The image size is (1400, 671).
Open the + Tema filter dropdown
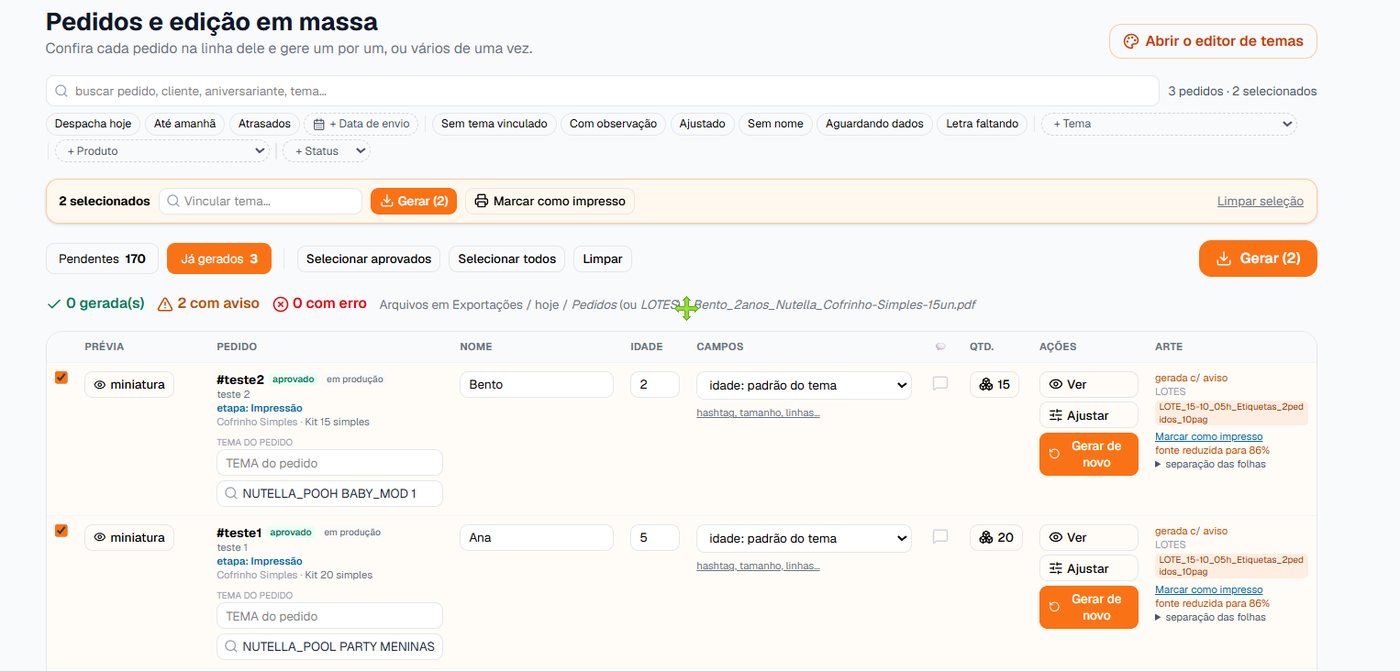click(1169, 124)
